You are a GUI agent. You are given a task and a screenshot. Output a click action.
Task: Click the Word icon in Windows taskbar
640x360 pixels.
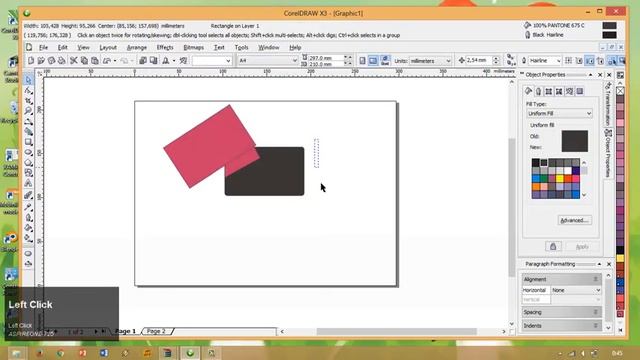pos(104,353)
